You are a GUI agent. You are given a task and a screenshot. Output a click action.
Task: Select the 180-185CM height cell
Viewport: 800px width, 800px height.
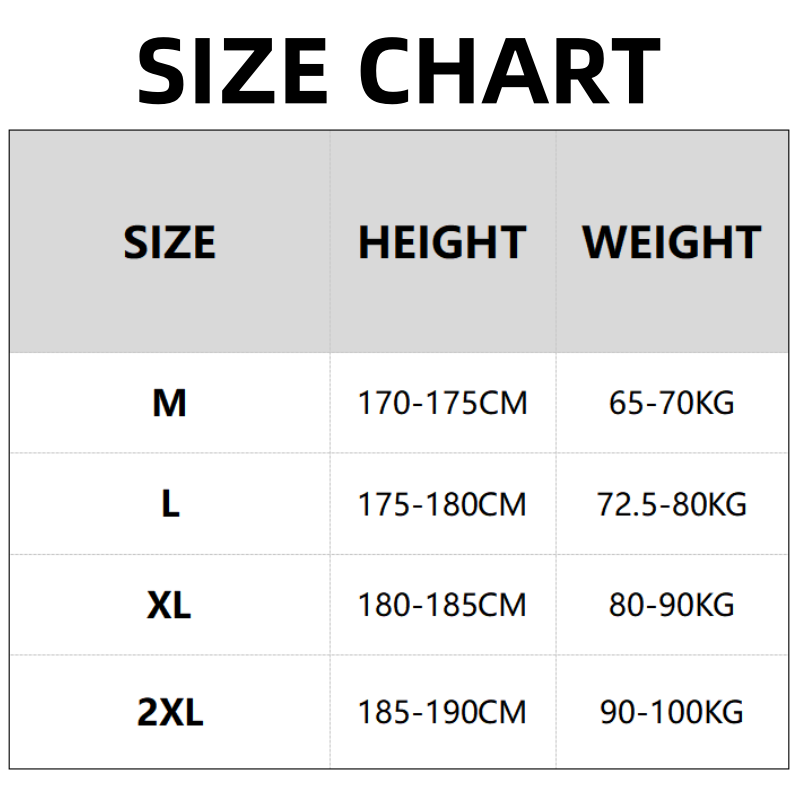click(442, 605)
